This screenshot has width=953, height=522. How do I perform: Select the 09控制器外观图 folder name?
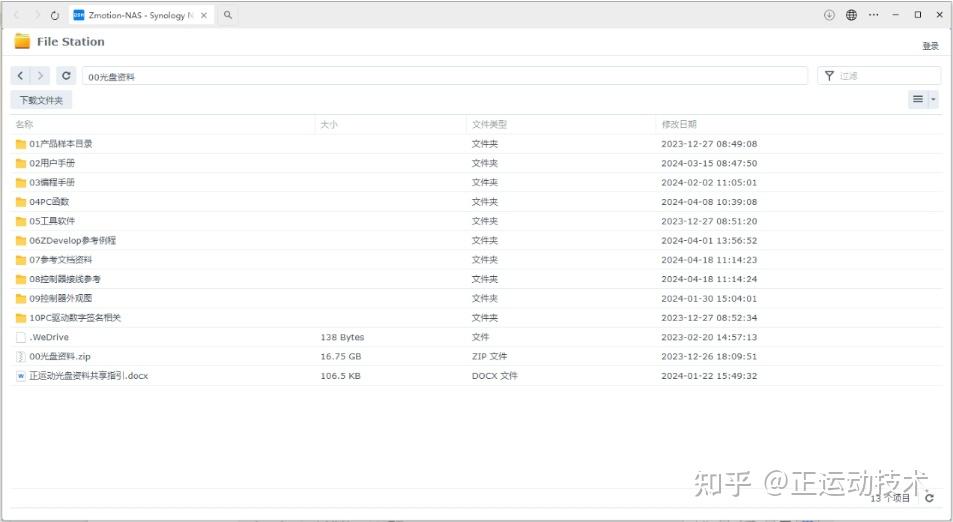[61, 298]
